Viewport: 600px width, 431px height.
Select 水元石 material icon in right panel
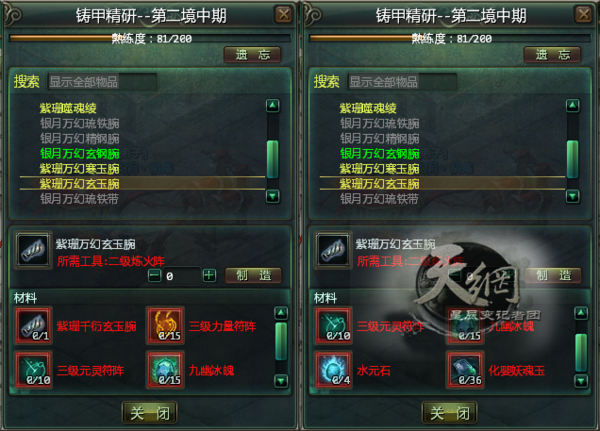(x=333, y=370)
